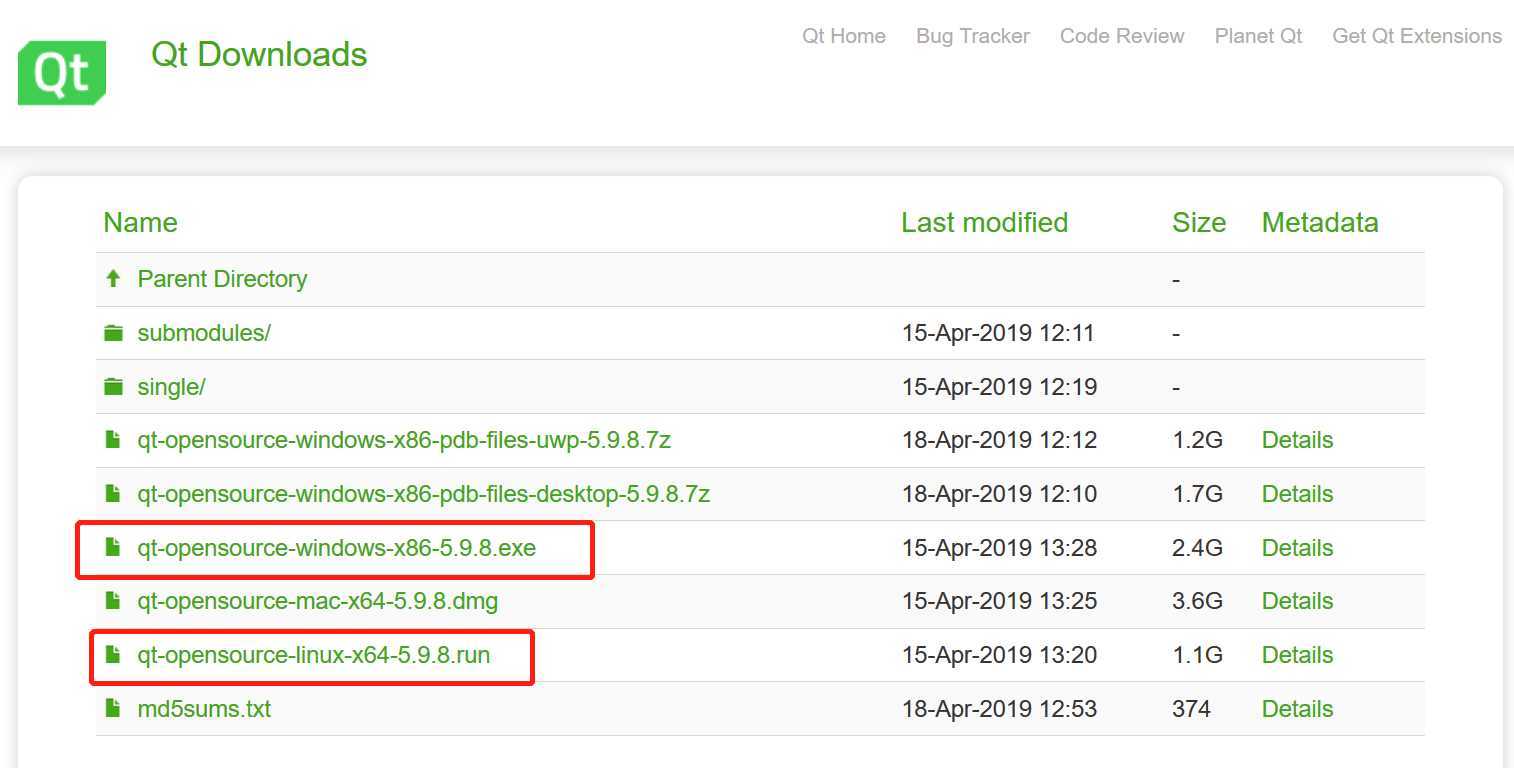Open the single/ folder
The height and width of the screenshot is (768, 1514).
pyautogui.click(x=171, y=387)
